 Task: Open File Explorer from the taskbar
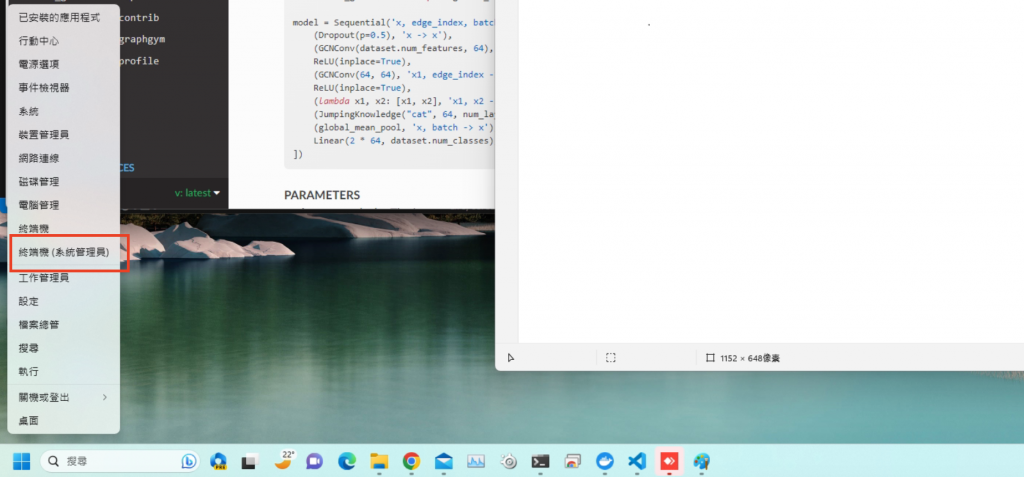tap(379, 462)
